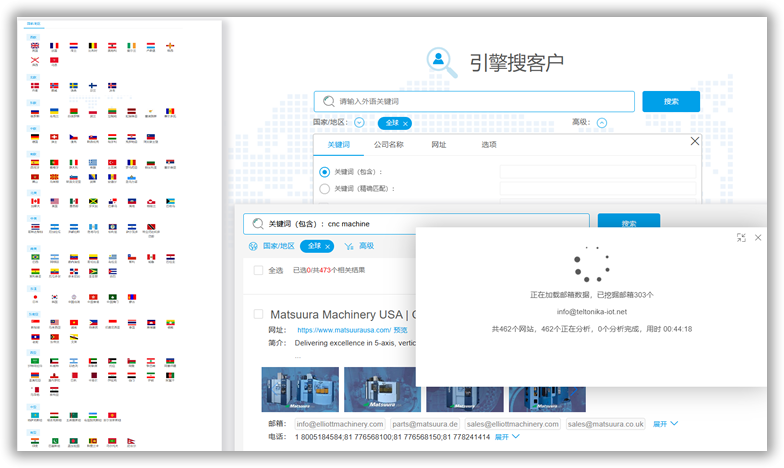Open the second Matsuura machine thumbnail
The image size is (784, 468).
click(380, 390)
